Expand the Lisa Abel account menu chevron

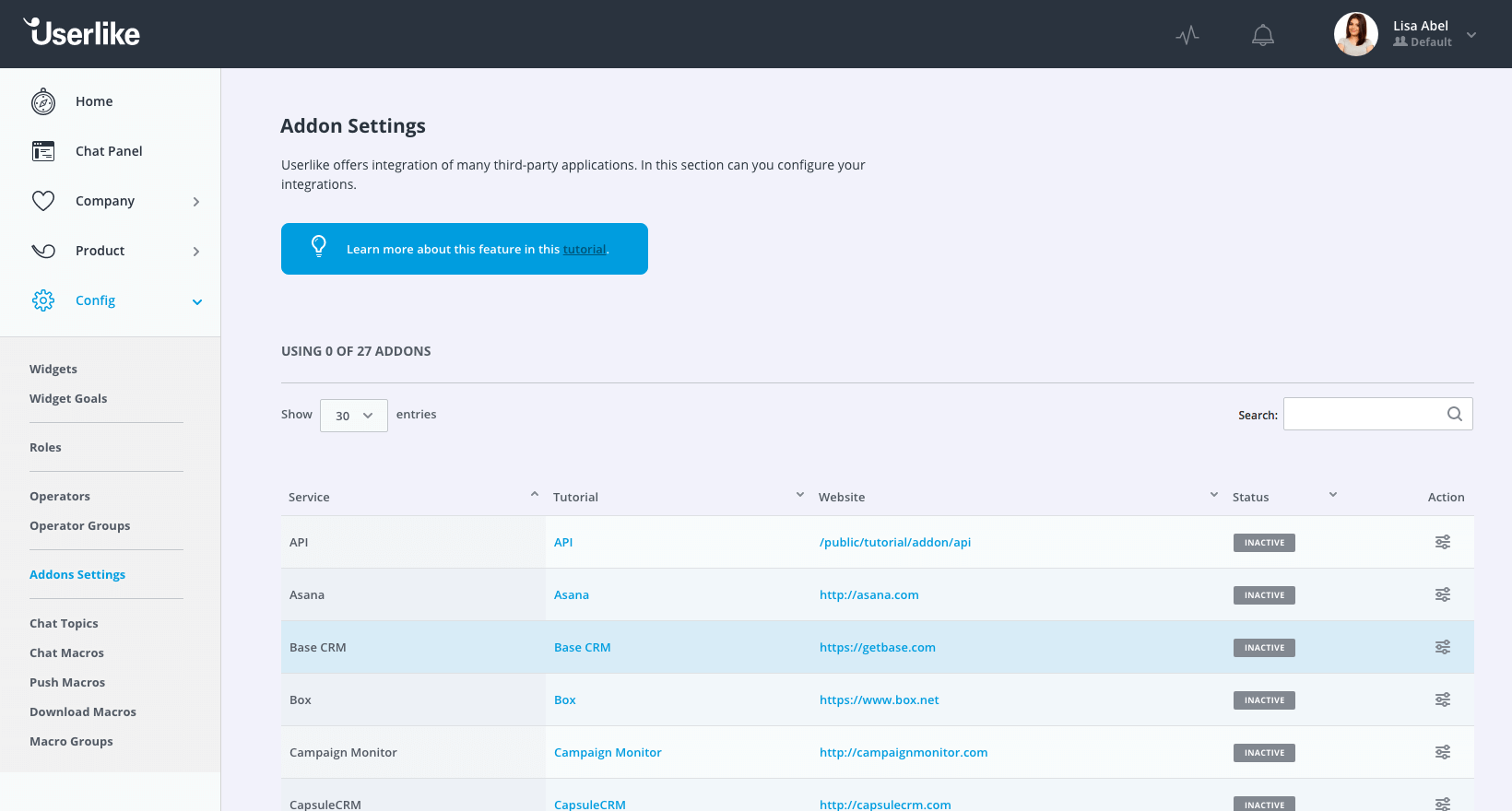[1471, 35]
